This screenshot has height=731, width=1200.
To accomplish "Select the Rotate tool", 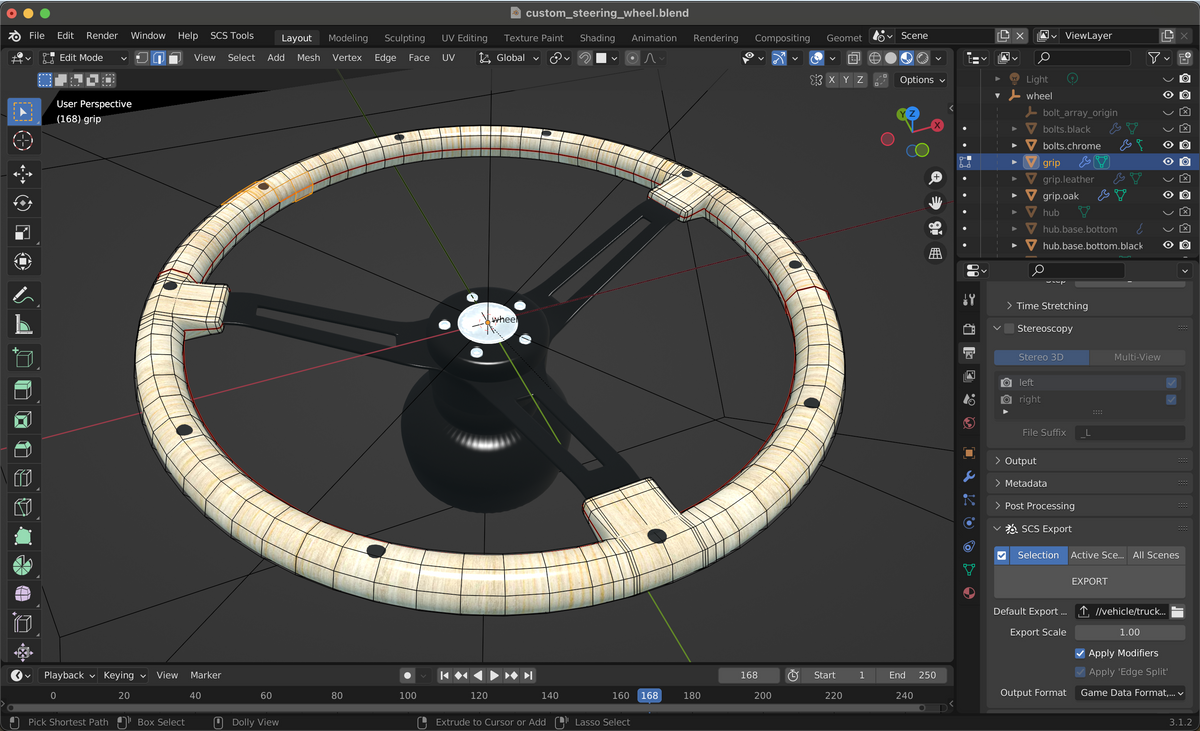I will (22, 203).
